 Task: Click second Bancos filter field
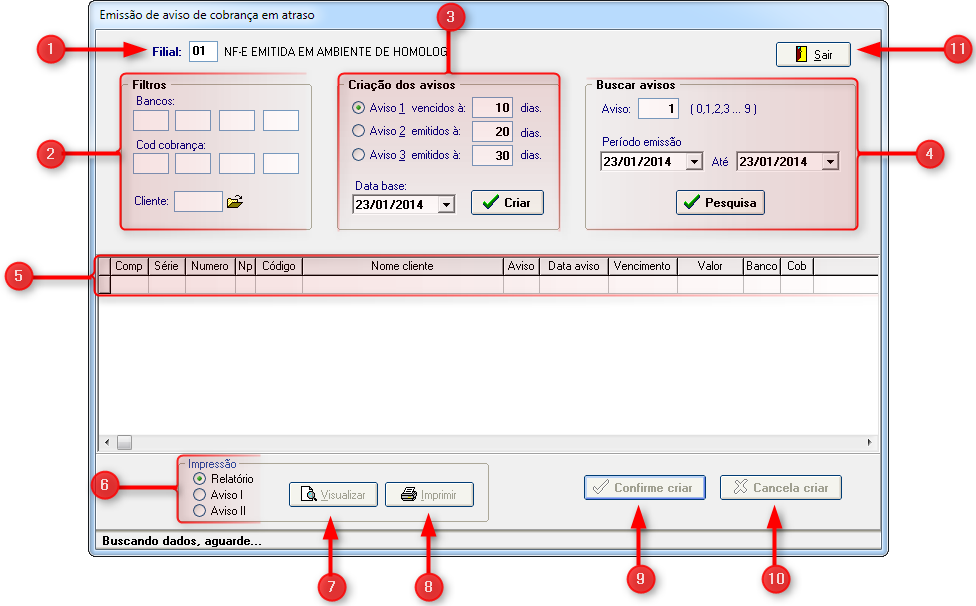(x=193, y=120)
